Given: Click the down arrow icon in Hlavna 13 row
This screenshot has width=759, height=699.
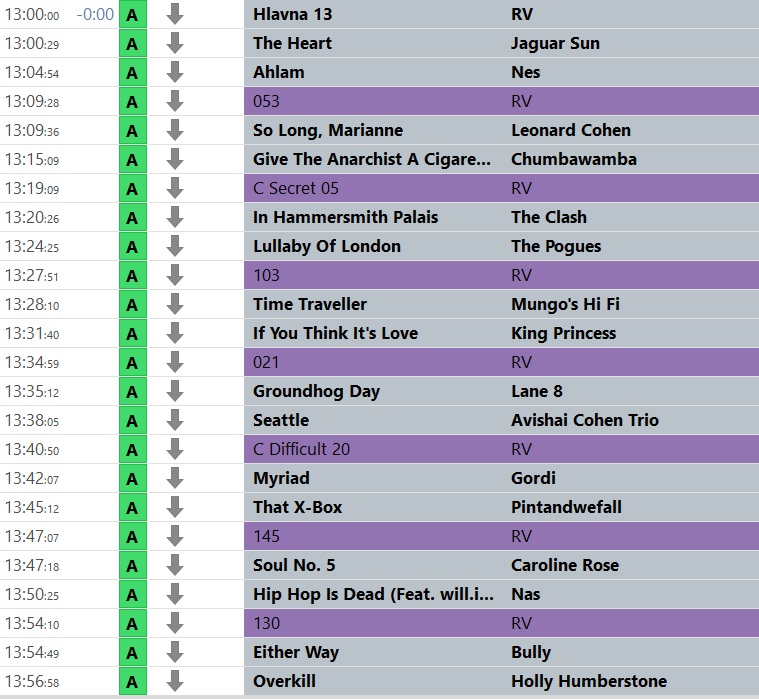Looking at the screenshot, I should (x=175, y=15).
